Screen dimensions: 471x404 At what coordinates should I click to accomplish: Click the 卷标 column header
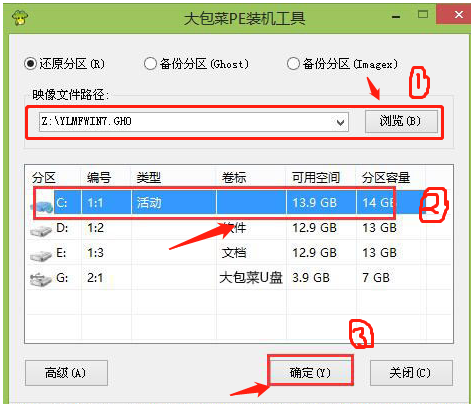click(234, 178)
